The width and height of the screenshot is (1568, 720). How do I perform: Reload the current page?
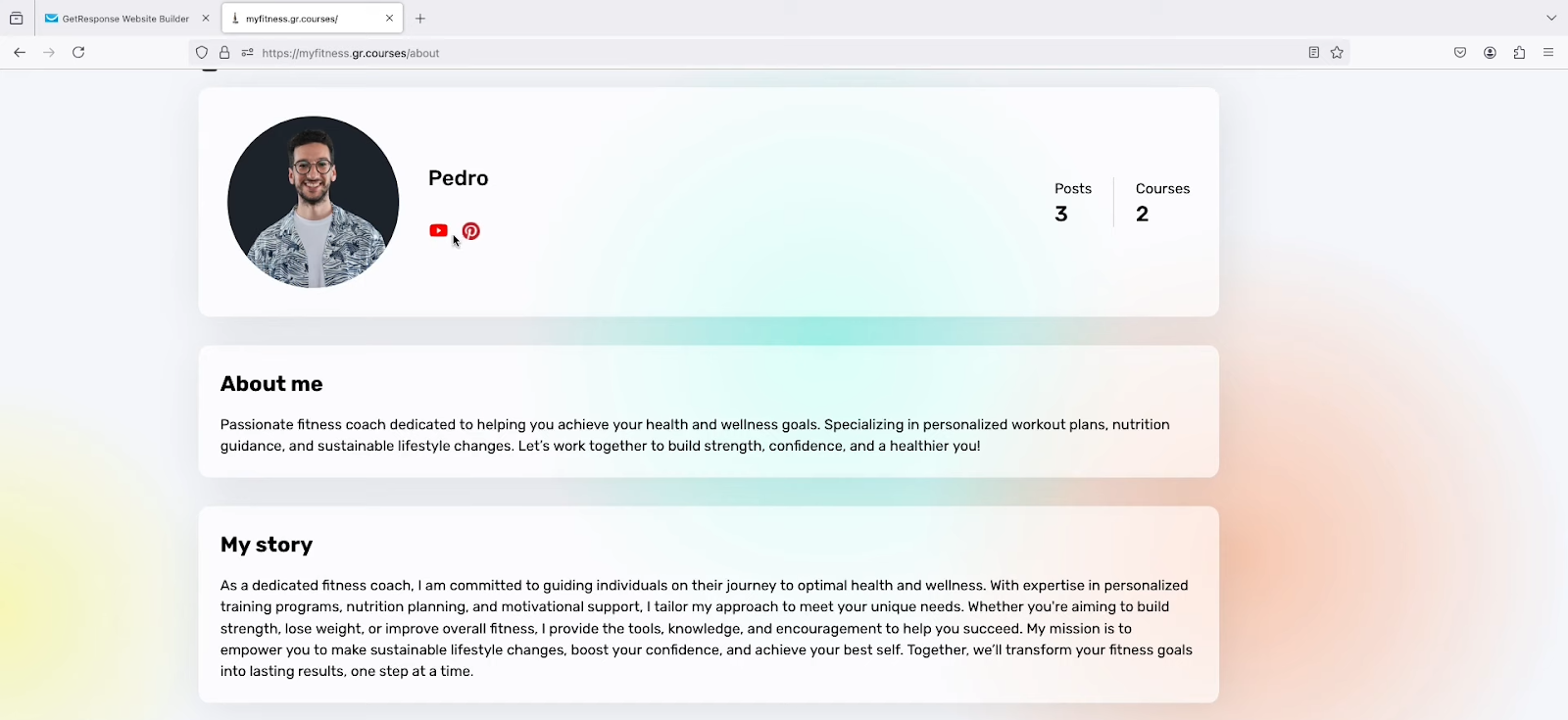78,53
